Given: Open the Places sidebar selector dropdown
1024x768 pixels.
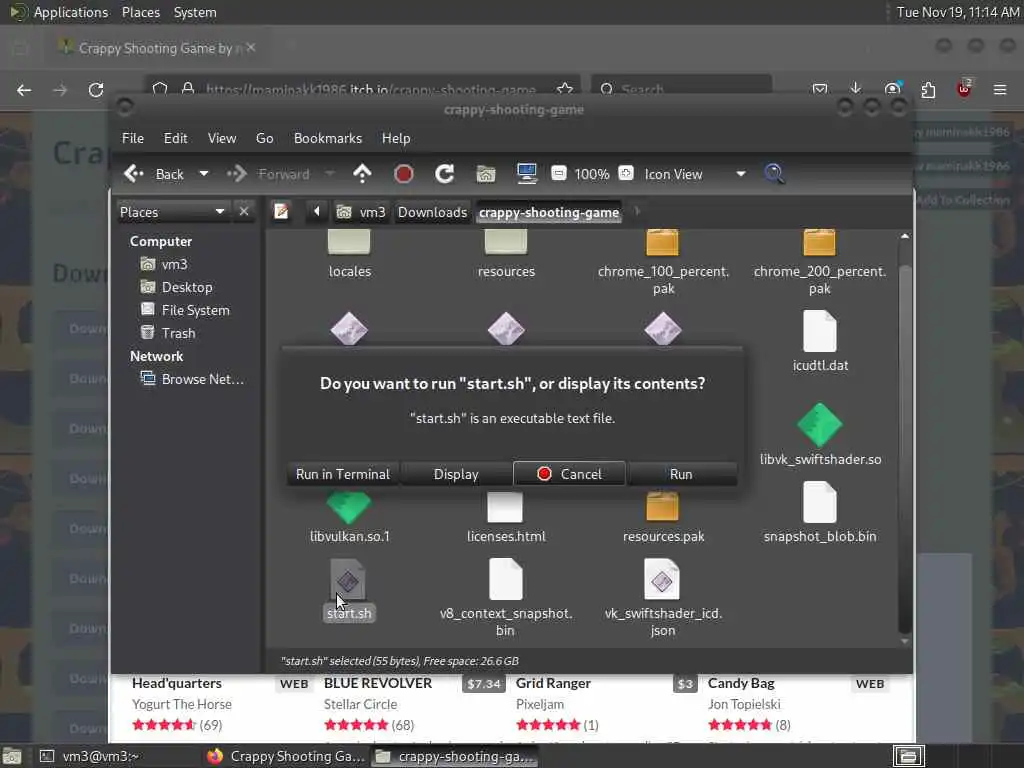Looking at the screenshot, I should coord(172,212).
